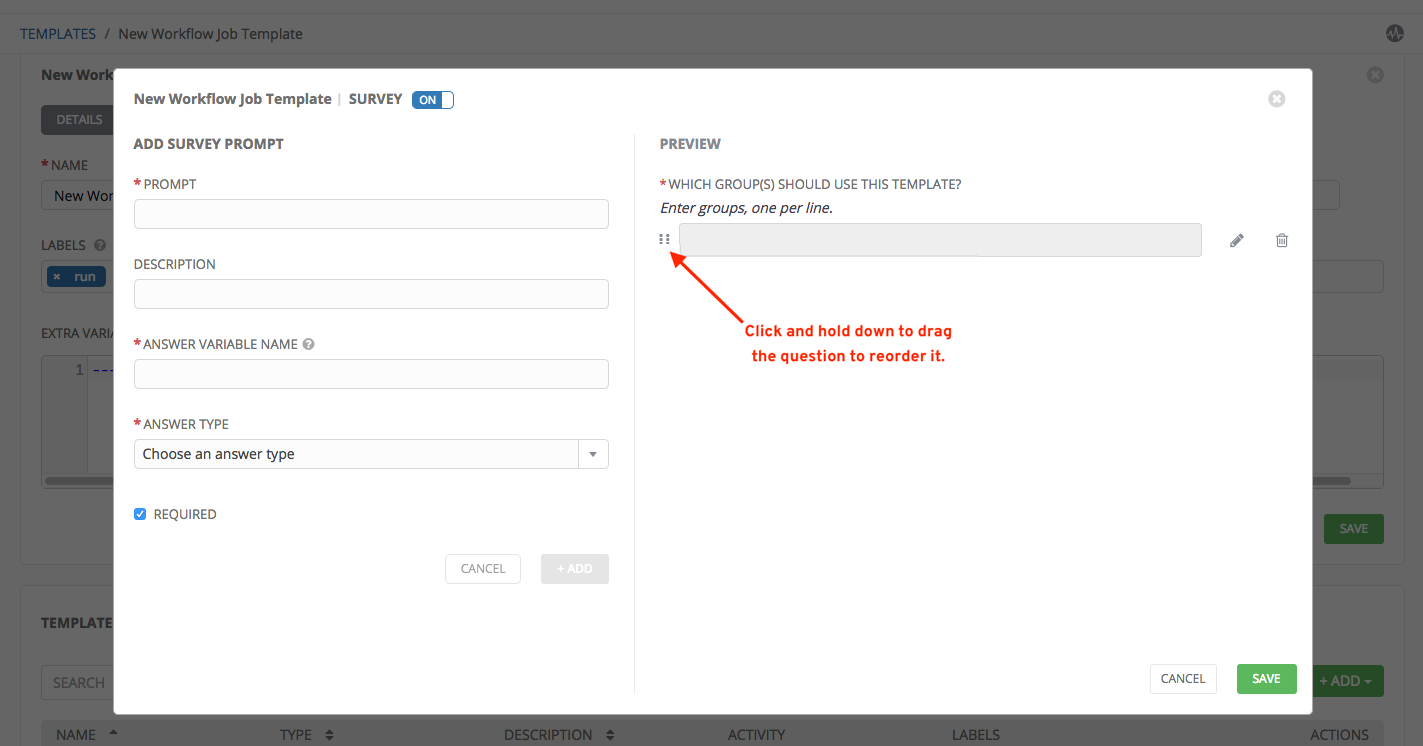This screenshot has height=746, width=1423.
Task: Click background template SAVE button
Action: point(1353,529)
